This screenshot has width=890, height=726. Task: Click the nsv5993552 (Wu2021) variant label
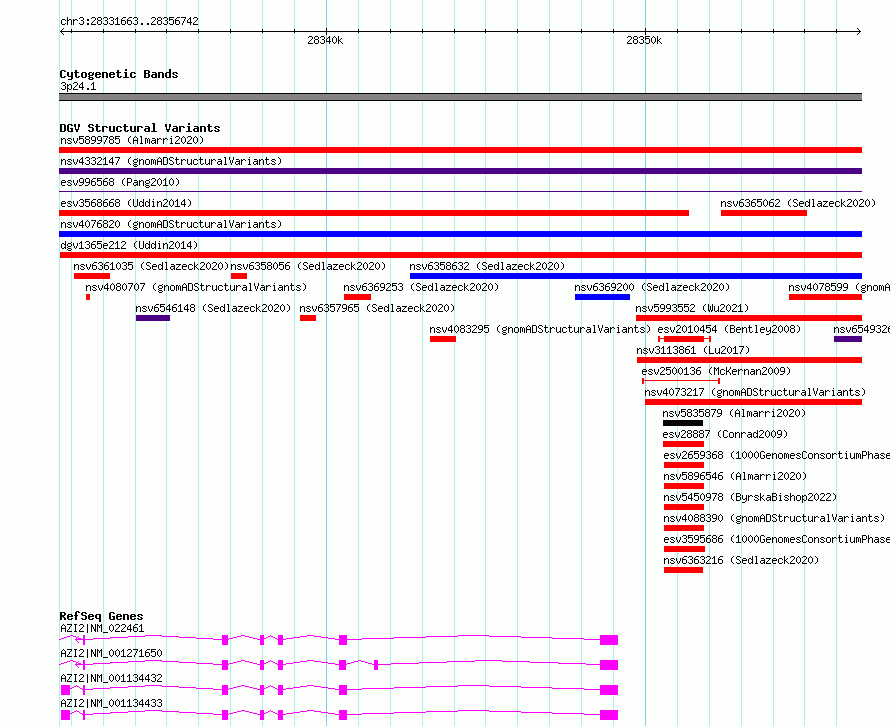[x=692, y=308]
